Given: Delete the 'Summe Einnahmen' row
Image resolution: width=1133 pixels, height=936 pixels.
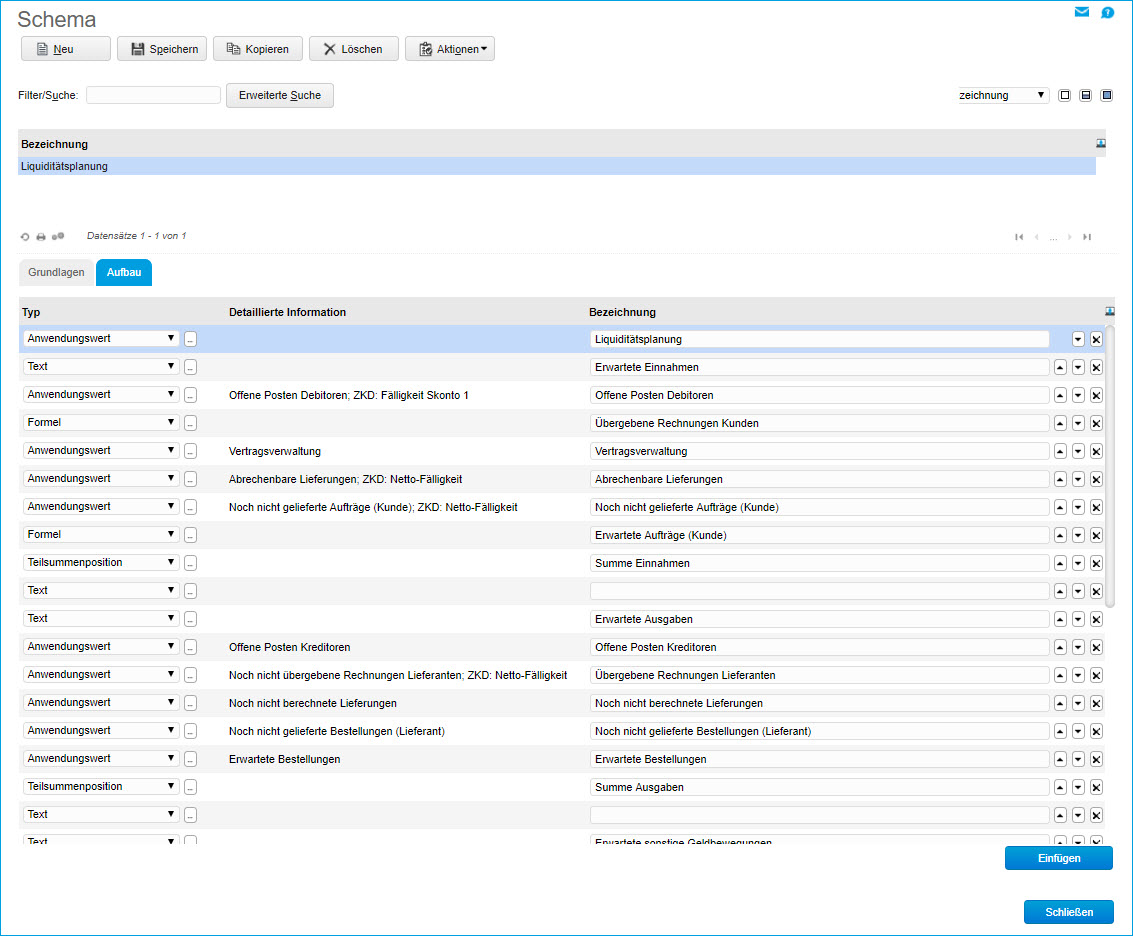Looking at the screenshot, I should pos(1096,563).
